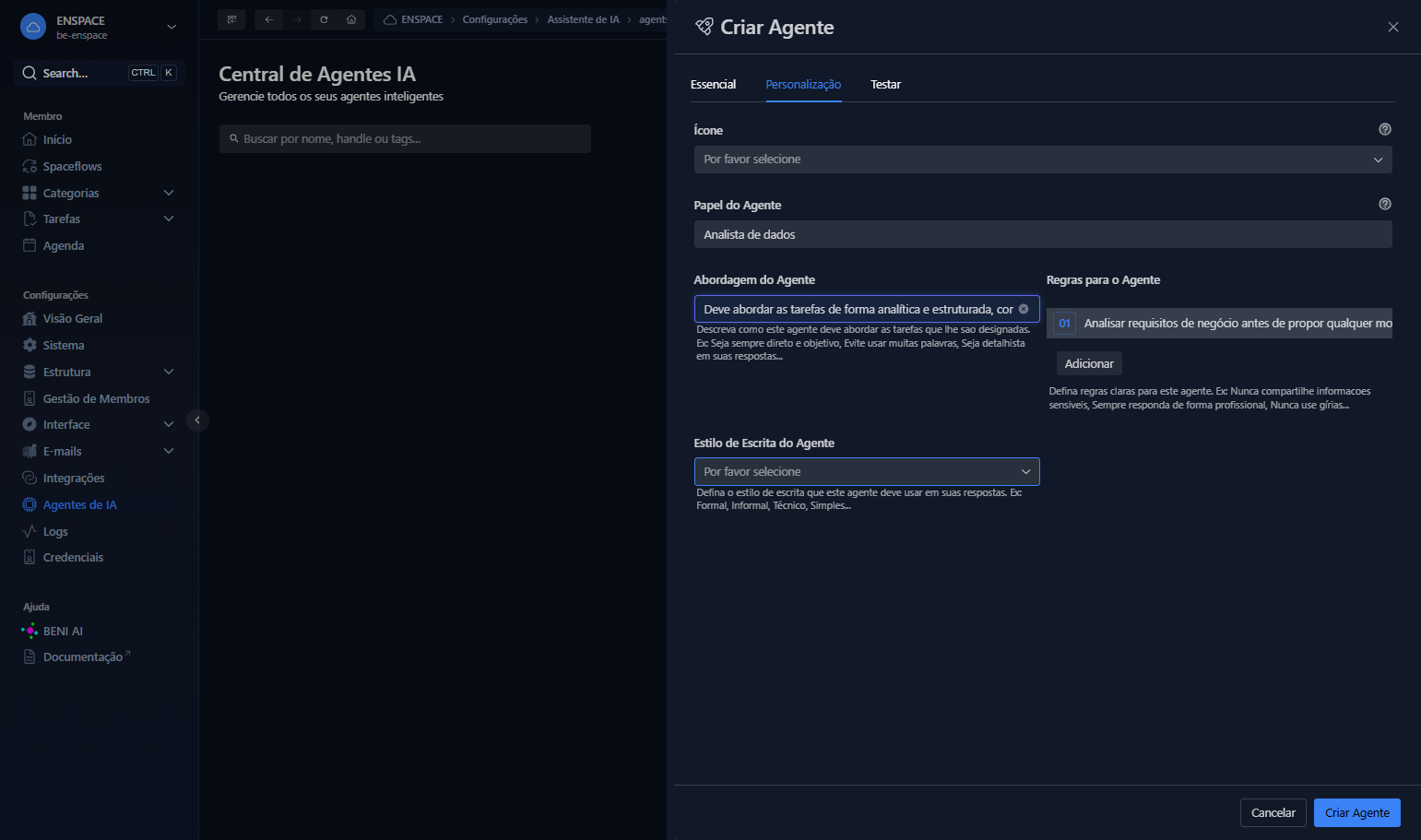Clear the Abordagem do Agente field
1421x840 pixels.
pyautogui.click(x=1024, y=309)
